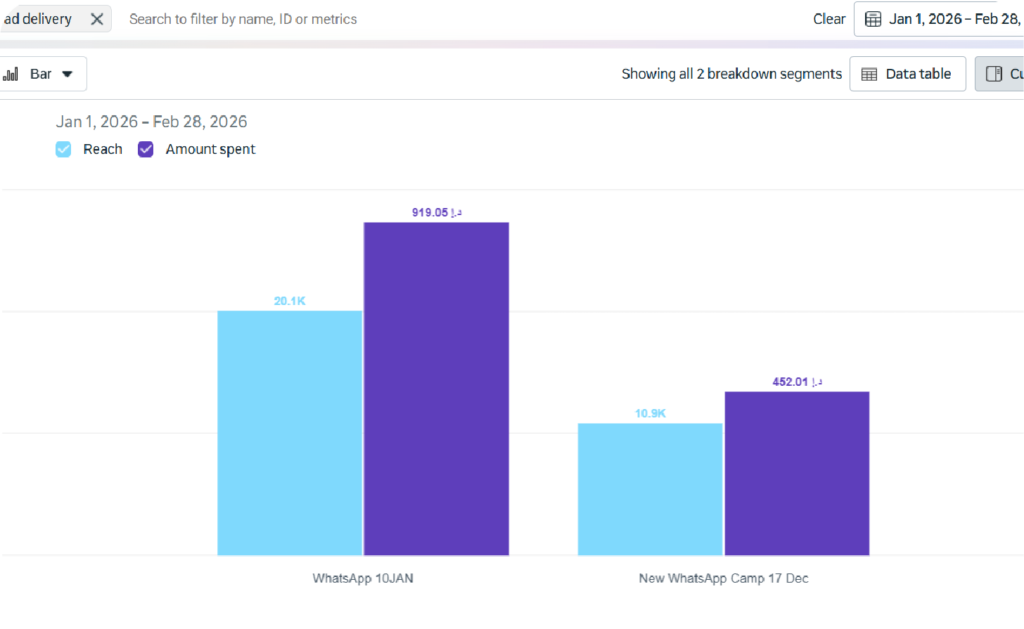Expand the Bar chart type dropdown arrow
This screenshot has height=629, width=1024.
[x=67, y=74]
